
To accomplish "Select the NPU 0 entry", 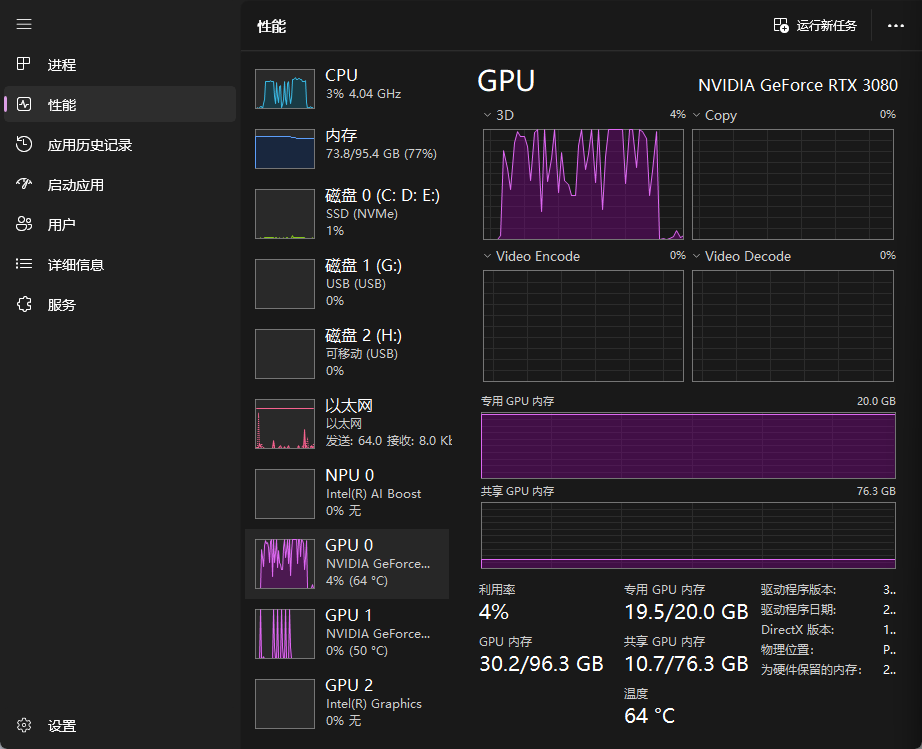I will coord(347,493).
